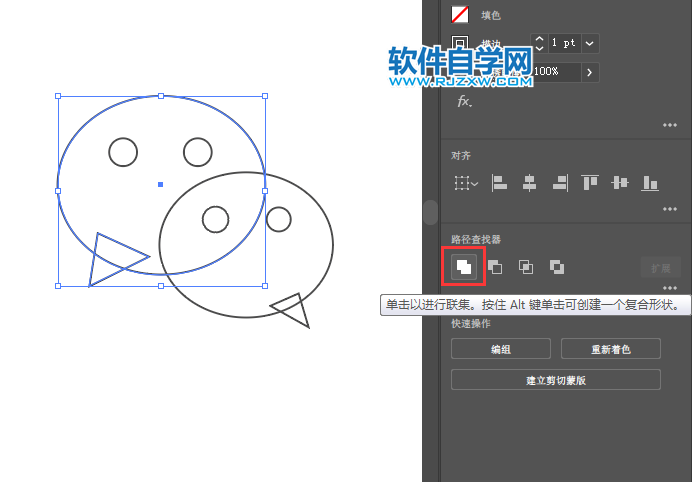Decrease stroke weight with down stepper

(539, 48)
